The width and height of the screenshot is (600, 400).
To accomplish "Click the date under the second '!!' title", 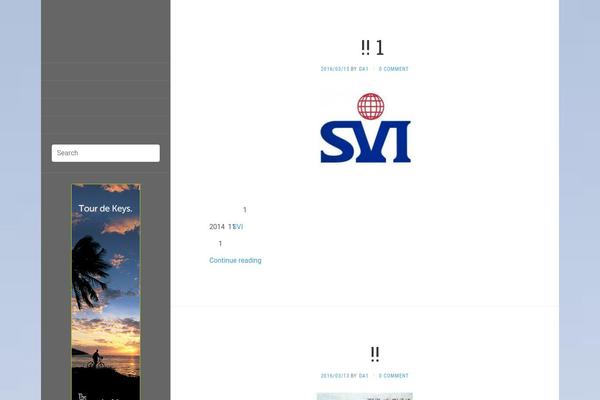I will (x=335, y=376).
